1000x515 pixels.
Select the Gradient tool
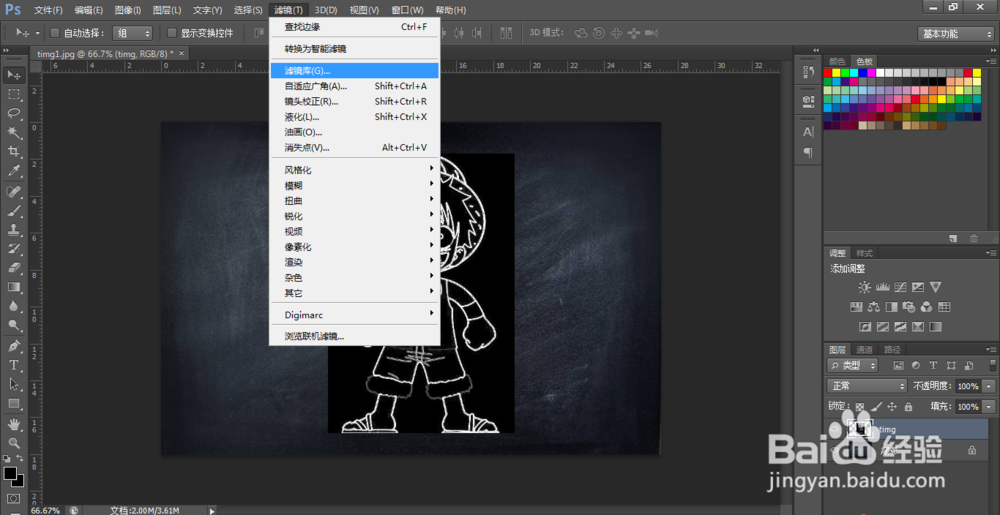pos(14,287)
